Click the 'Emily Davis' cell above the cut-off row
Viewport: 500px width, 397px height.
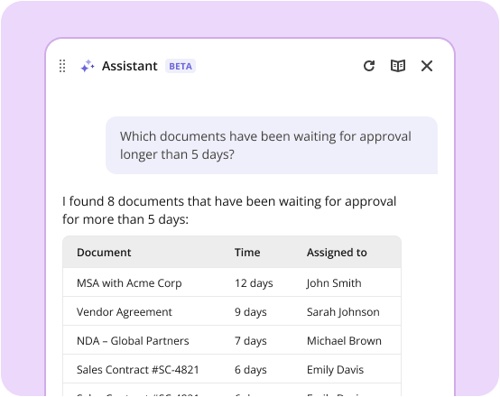pos(335,370)
